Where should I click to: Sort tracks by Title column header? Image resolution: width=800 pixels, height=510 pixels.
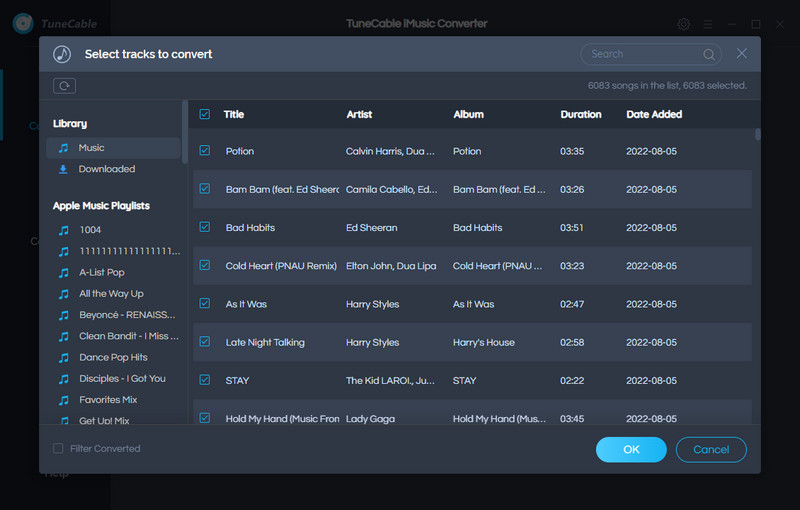tap(234, 115)
